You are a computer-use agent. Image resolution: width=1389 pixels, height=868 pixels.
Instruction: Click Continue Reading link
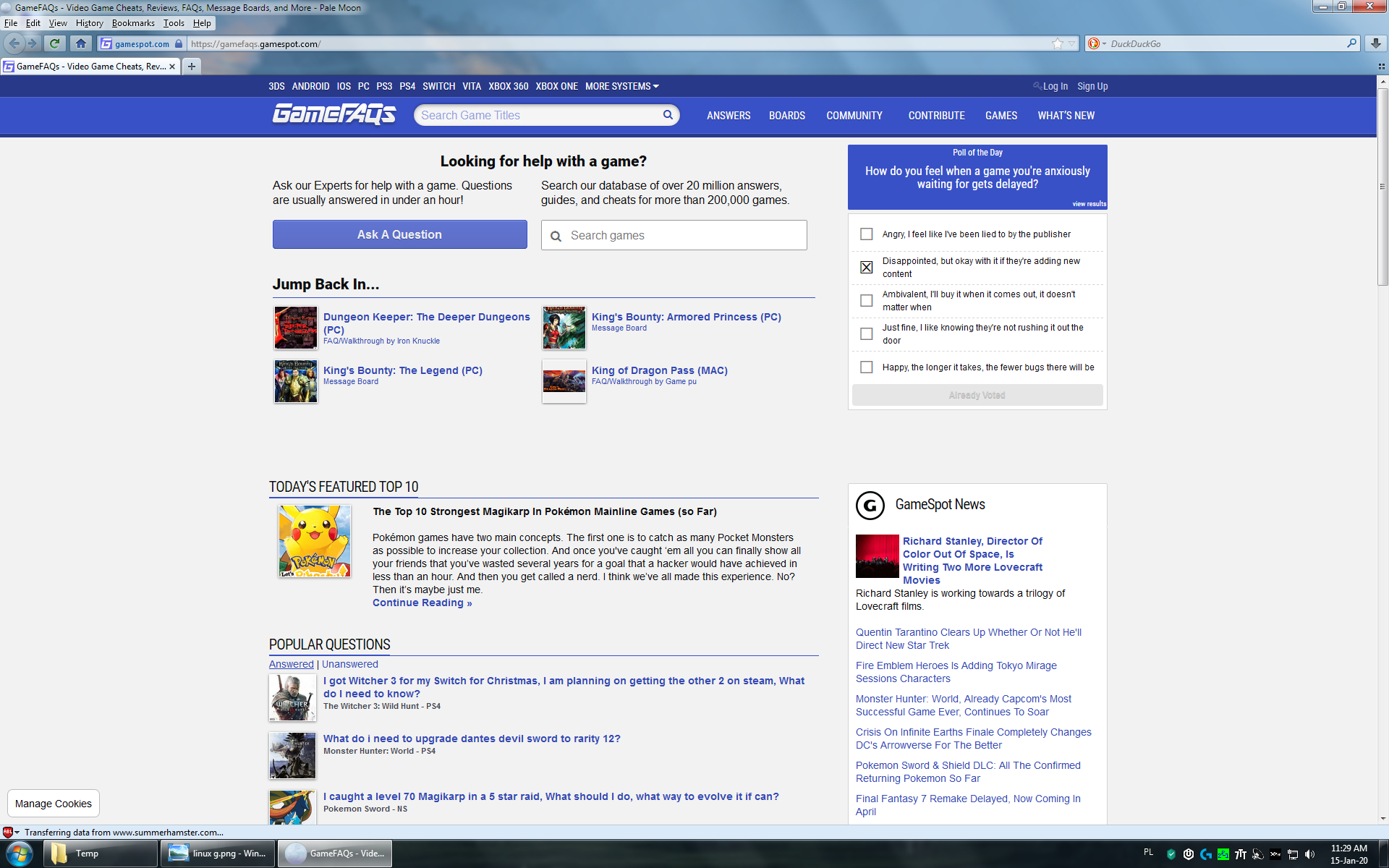(422, 603)
